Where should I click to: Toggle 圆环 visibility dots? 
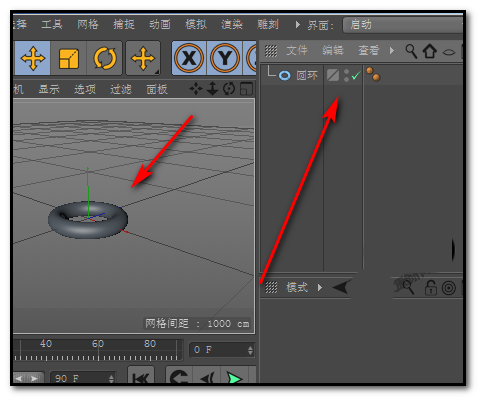click(x=346, y=75)
